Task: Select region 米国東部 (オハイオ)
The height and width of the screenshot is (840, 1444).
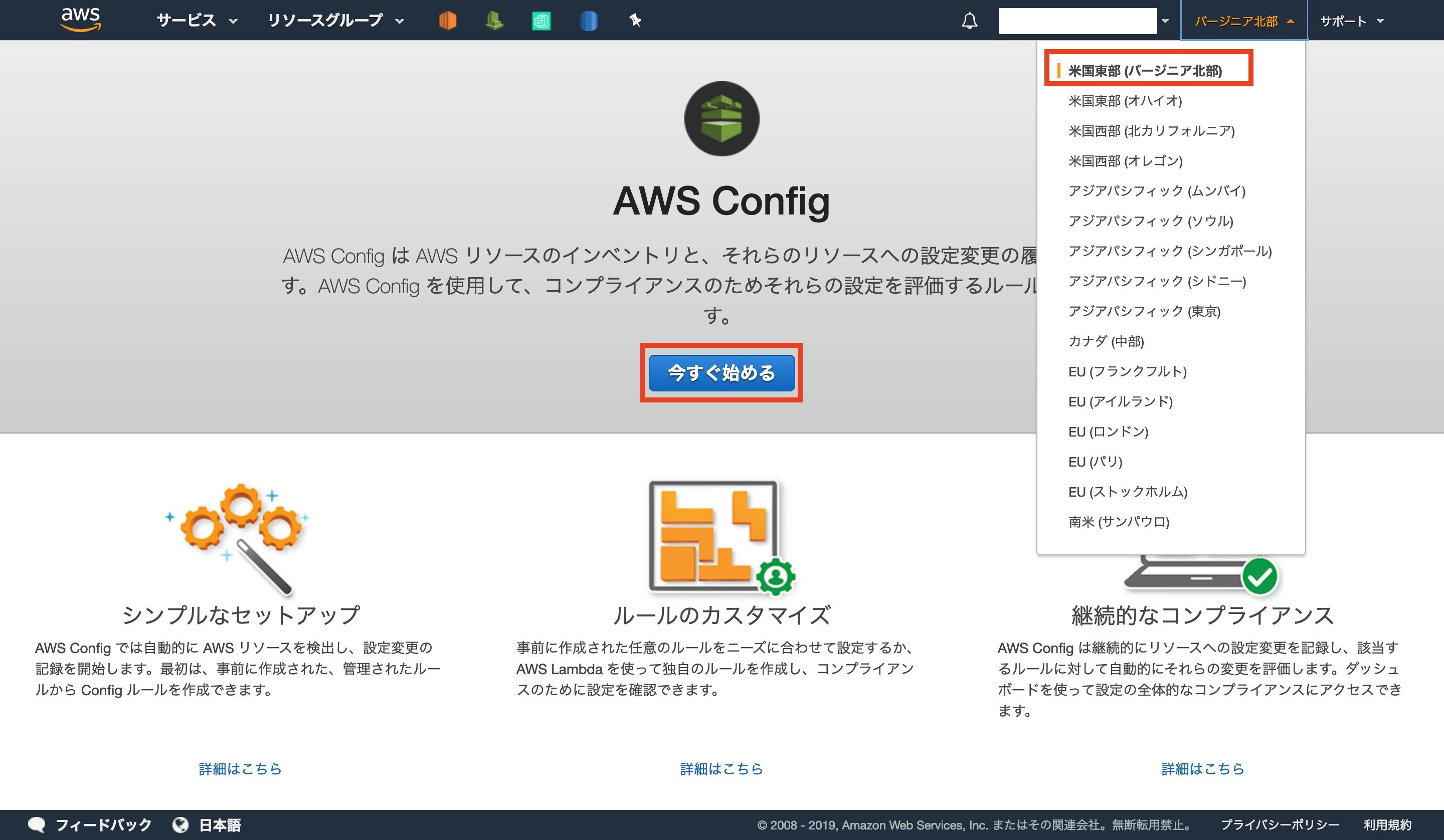Action: 1125,101
